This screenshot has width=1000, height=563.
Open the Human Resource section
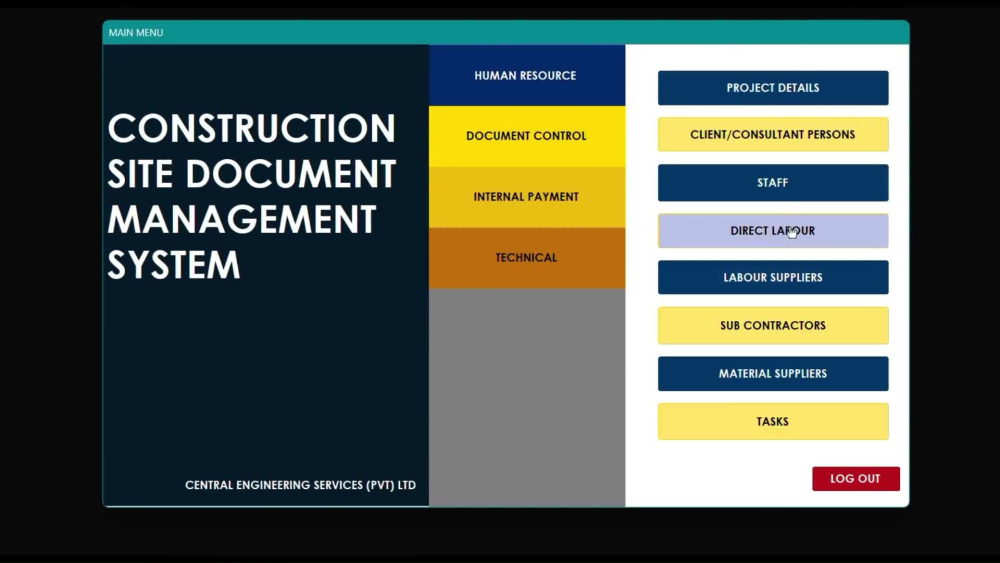click(527, 75)
